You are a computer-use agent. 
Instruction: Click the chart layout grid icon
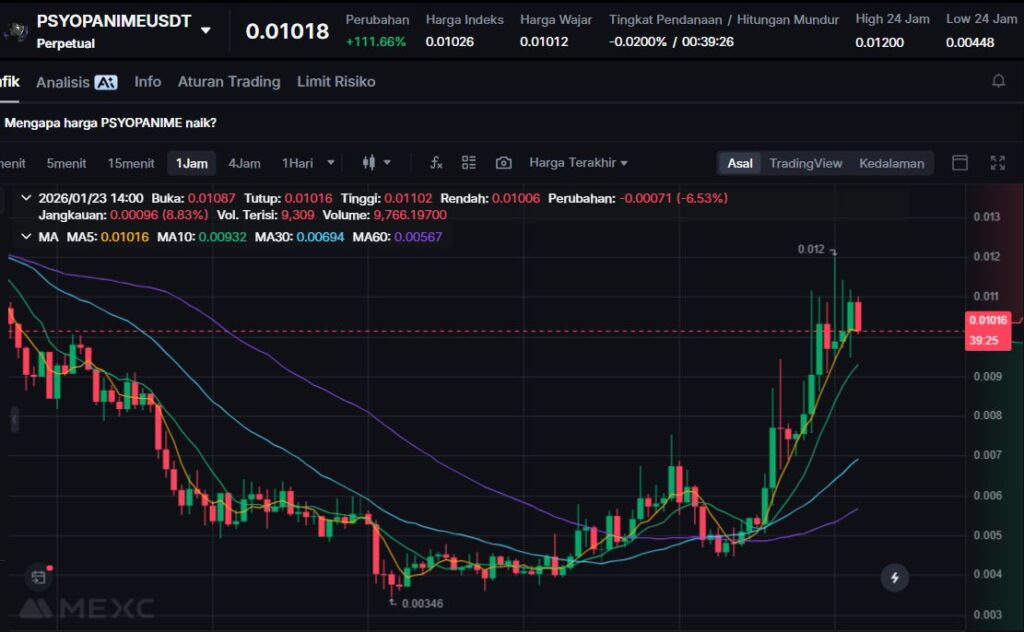pyautogui.click(x=469, y=163)
